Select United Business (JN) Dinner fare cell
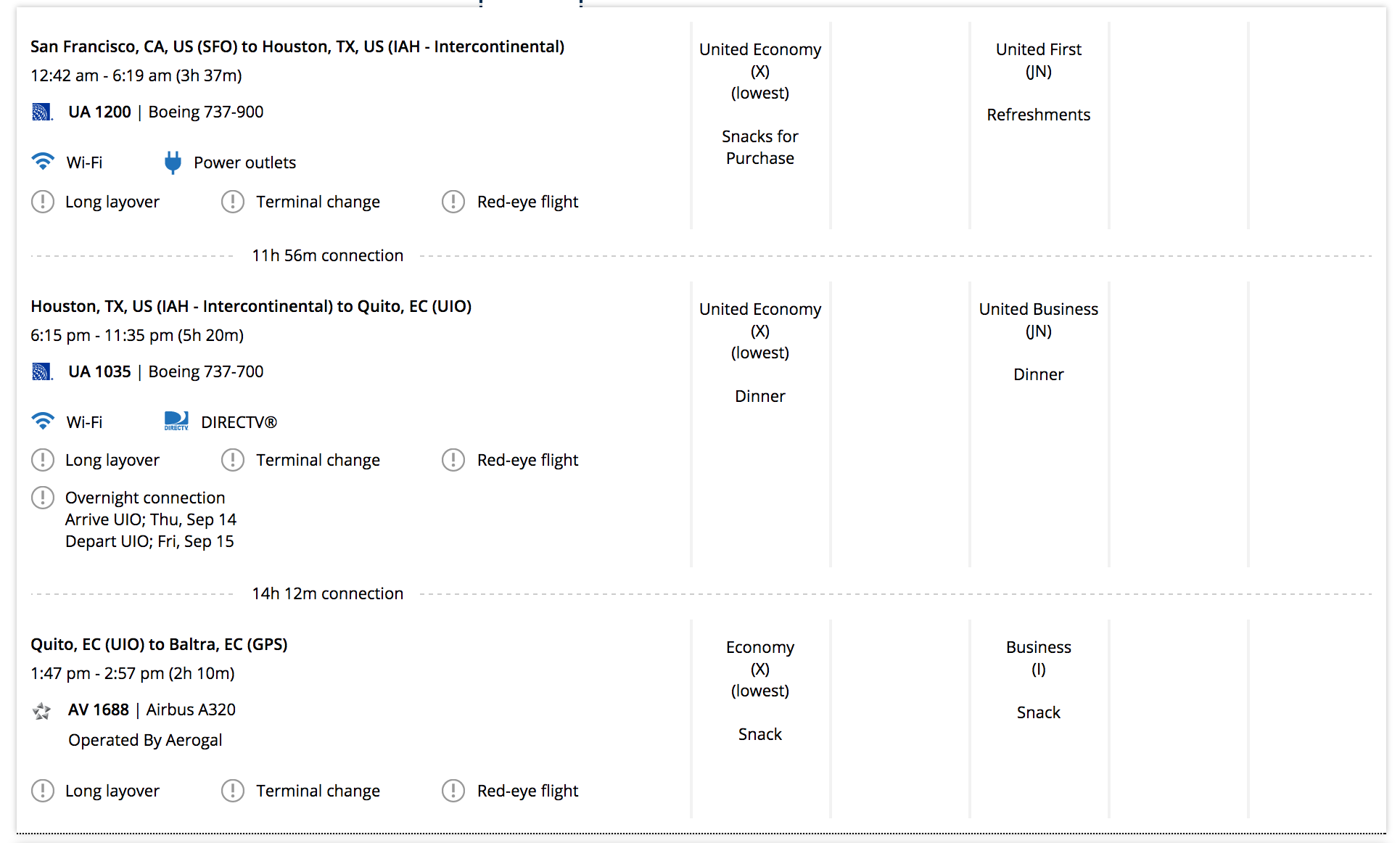The height and width of the screenshot is (843, 1400). [1038, 342]
